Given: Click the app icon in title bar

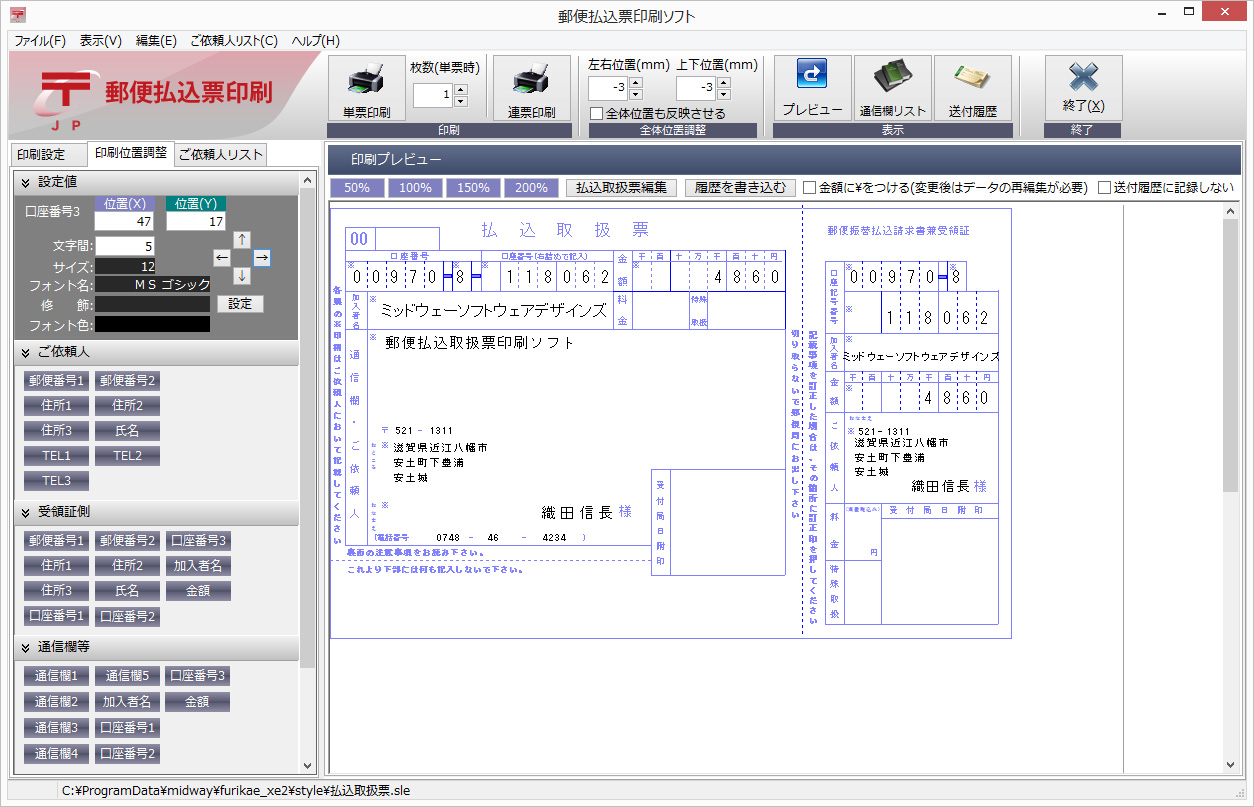Looking at the screenshot, I should click(18, 16).
